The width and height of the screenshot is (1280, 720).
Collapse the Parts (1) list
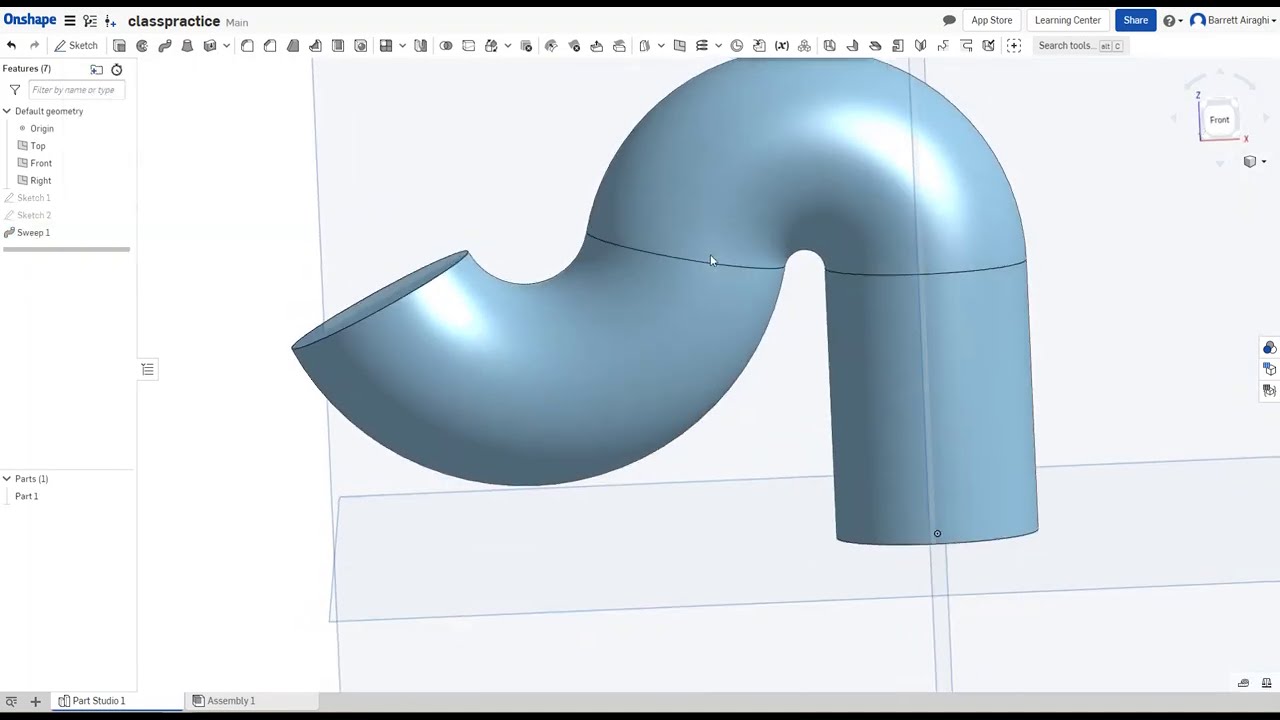7,479
